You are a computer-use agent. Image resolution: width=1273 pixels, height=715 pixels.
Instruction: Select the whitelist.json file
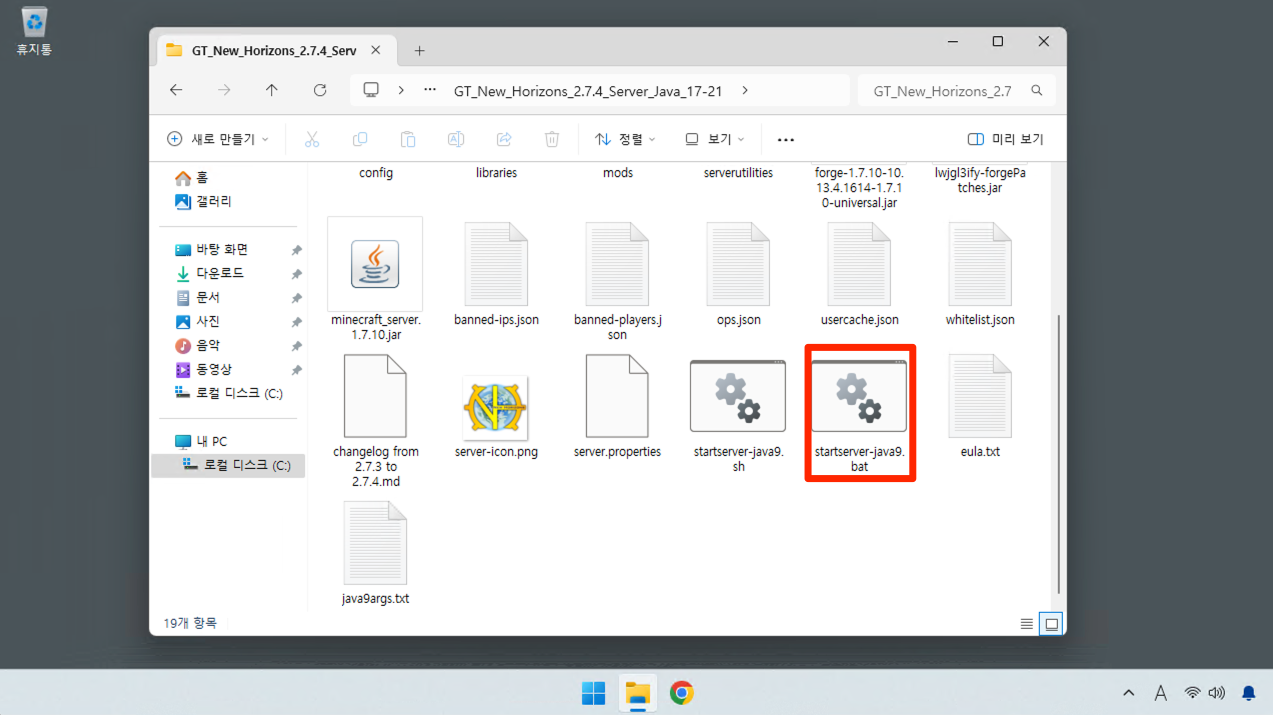pos(980,275)
